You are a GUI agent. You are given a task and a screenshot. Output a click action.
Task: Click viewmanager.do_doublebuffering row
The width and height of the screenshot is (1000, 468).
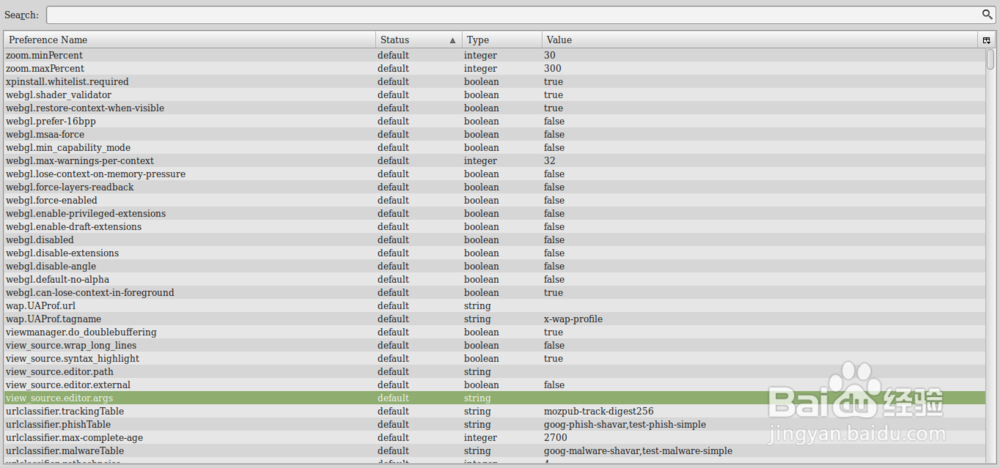pos(494,332)
